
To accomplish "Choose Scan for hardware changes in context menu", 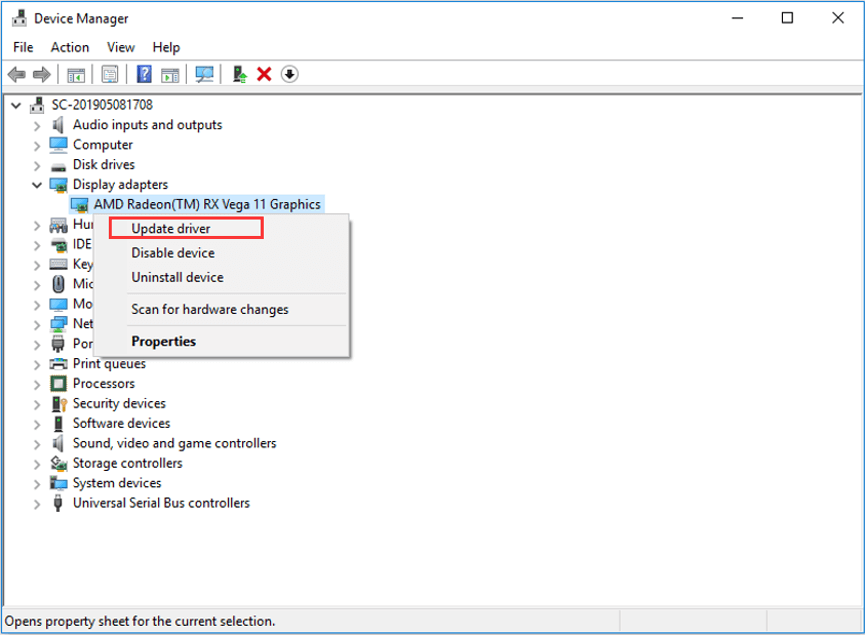I will point(210,310).
